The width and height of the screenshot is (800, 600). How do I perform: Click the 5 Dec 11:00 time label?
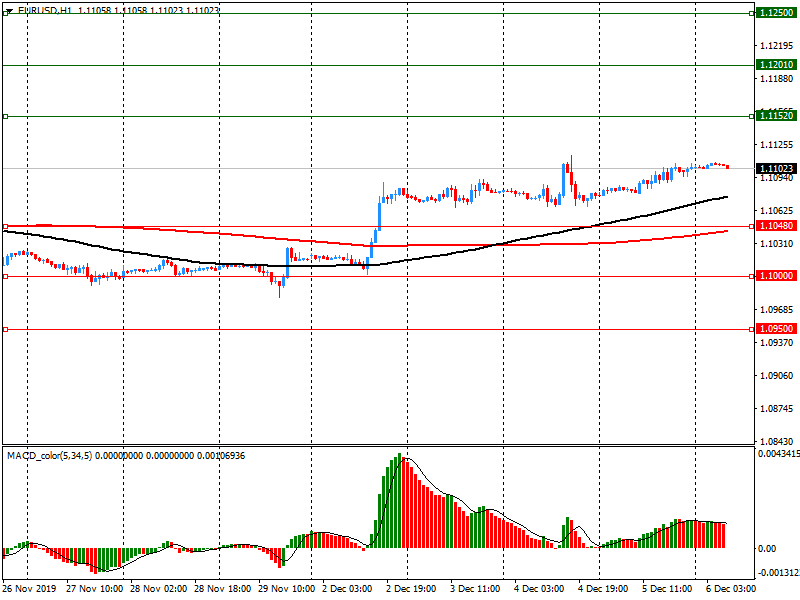667,589
